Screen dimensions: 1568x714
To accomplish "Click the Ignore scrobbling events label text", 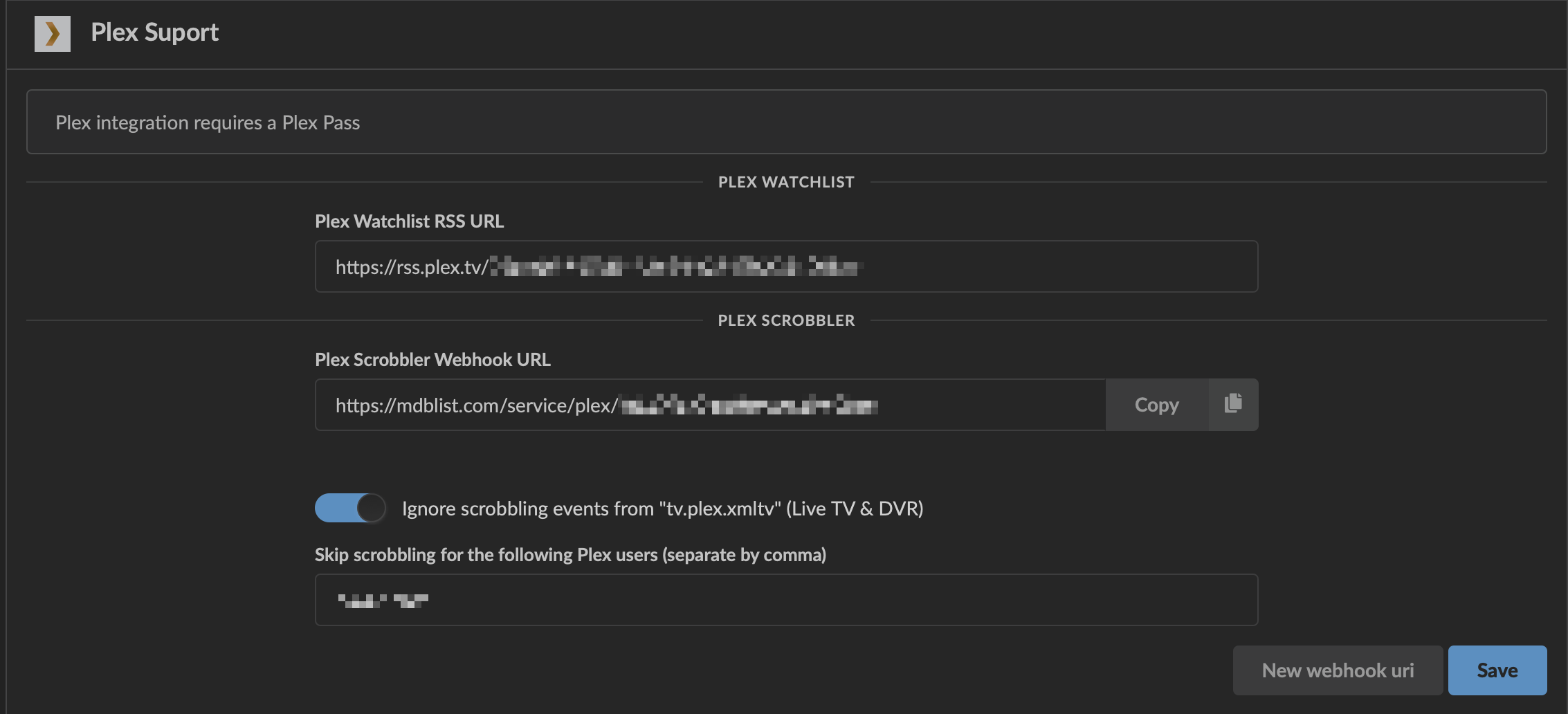I will [662, 509].
